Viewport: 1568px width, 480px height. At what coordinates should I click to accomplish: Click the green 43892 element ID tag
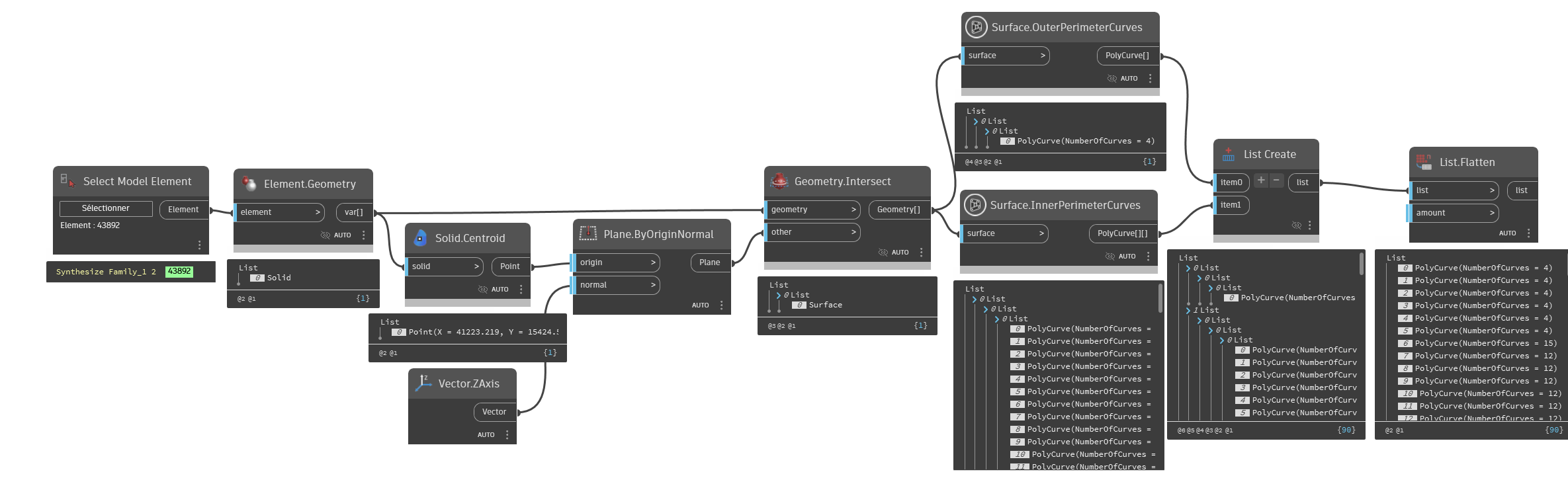pyautogui.click(x=179, y=271)
